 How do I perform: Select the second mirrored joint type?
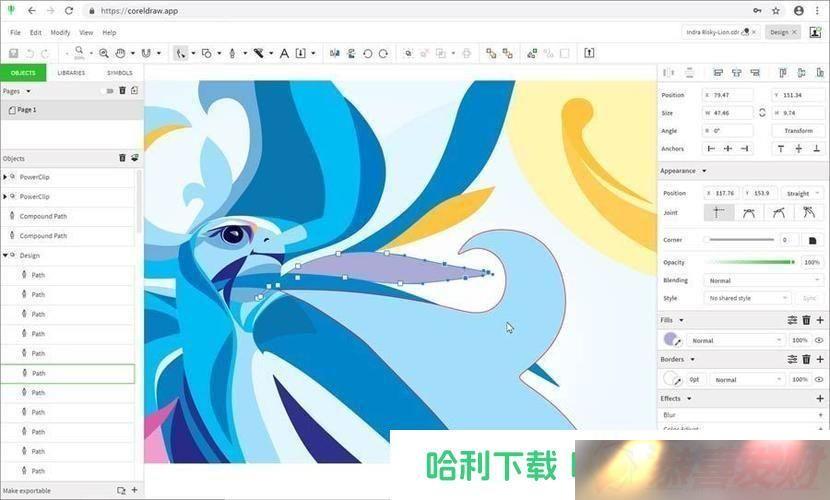tap(748, 213)
